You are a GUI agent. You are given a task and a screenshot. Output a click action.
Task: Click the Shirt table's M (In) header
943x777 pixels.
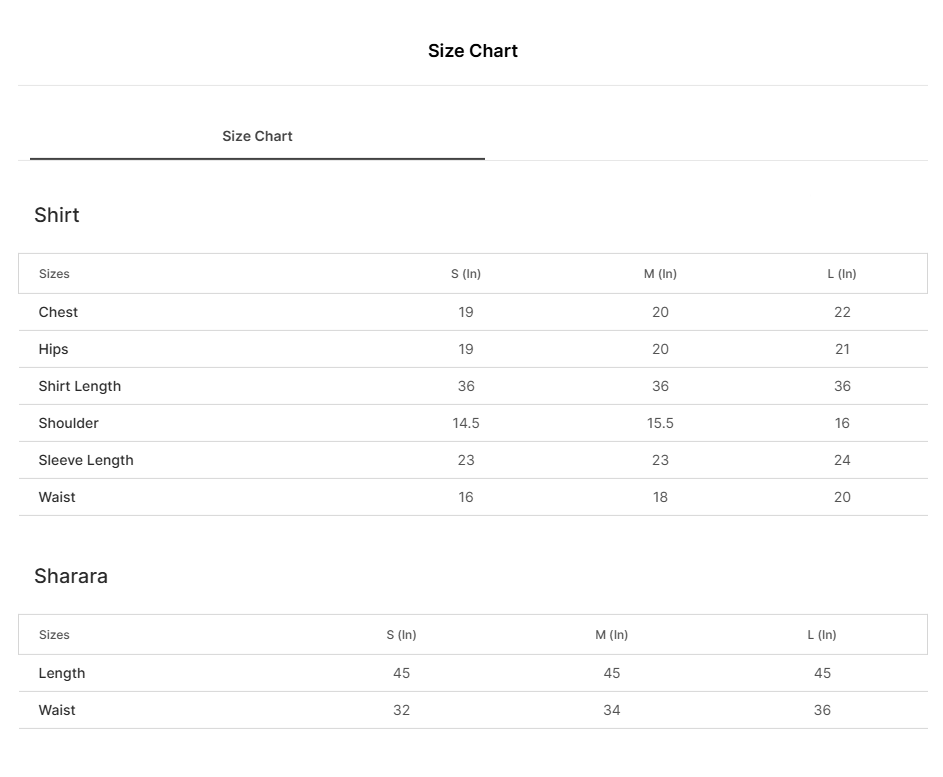(660, 274)
